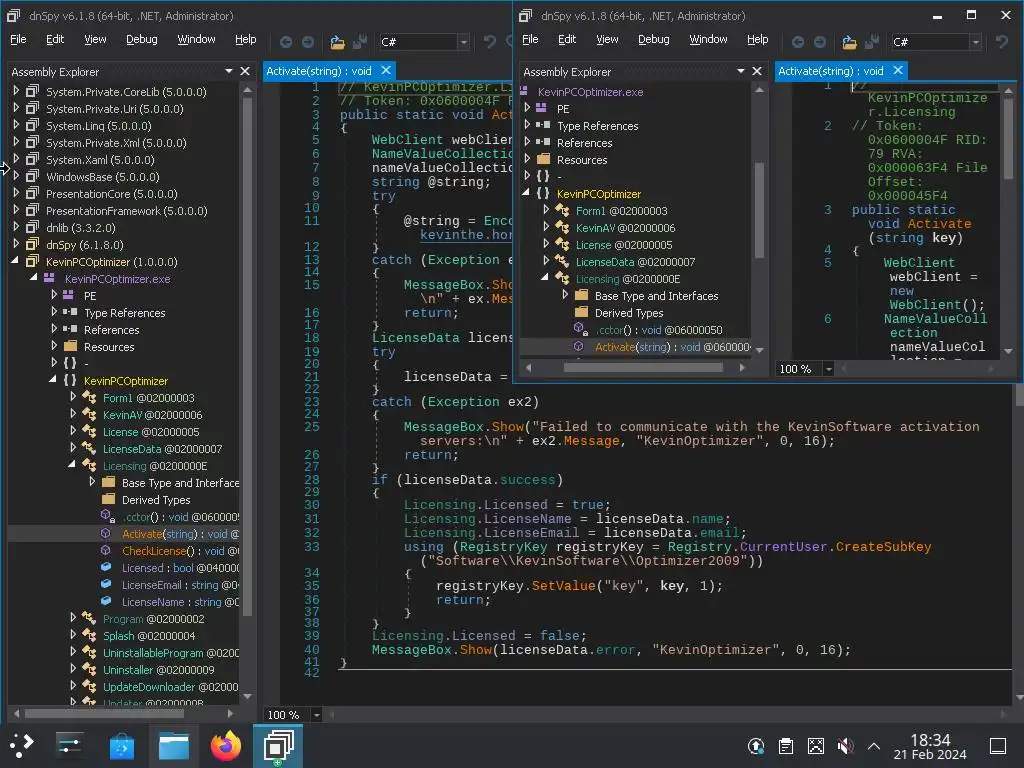1024x768 pixels.
Task: Click dnSpy task icon on taskbar
Action: [278, 745]
